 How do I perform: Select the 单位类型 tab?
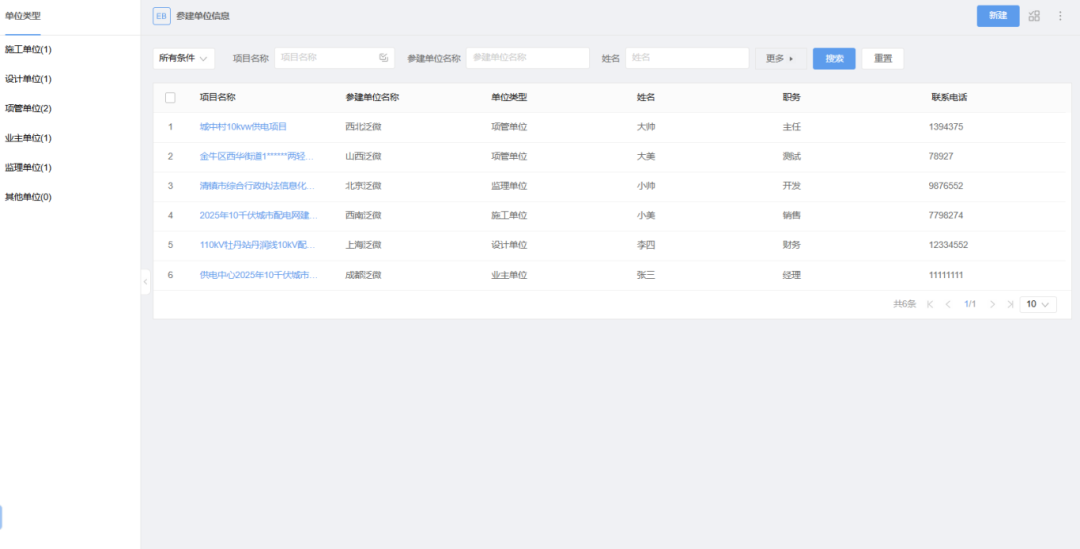click(23, 16)
